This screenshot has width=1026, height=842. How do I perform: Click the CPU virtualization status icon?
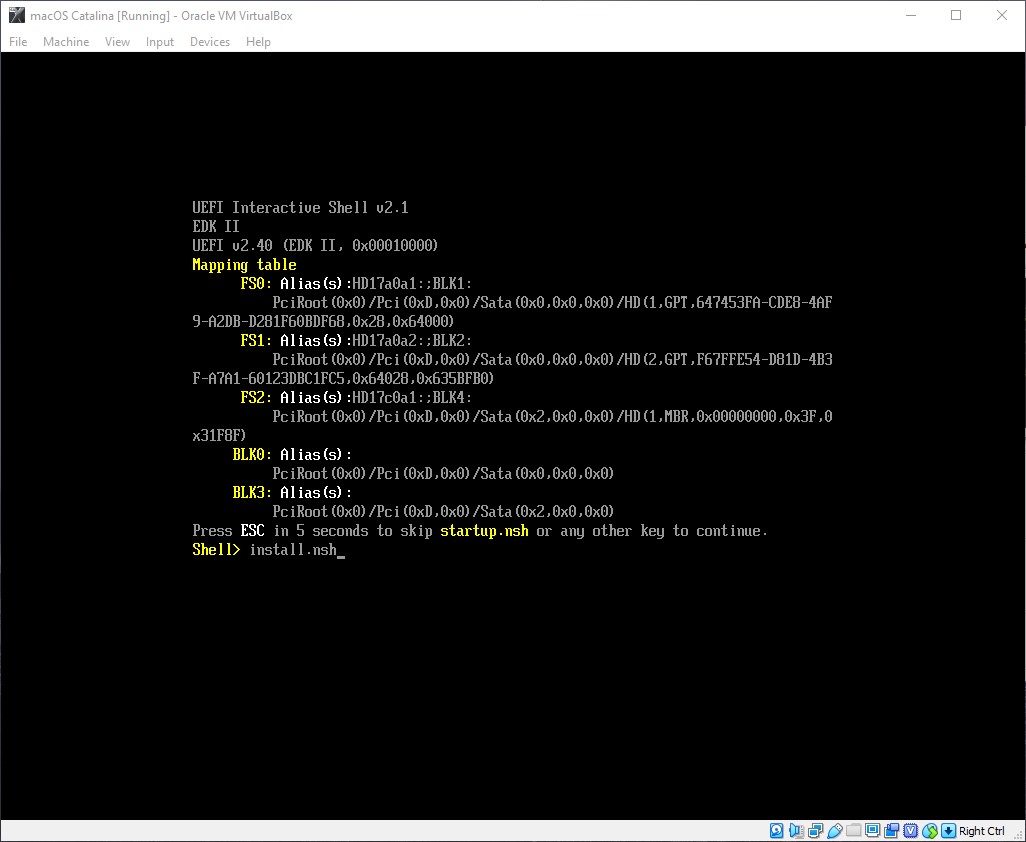(x=910, y=831)
